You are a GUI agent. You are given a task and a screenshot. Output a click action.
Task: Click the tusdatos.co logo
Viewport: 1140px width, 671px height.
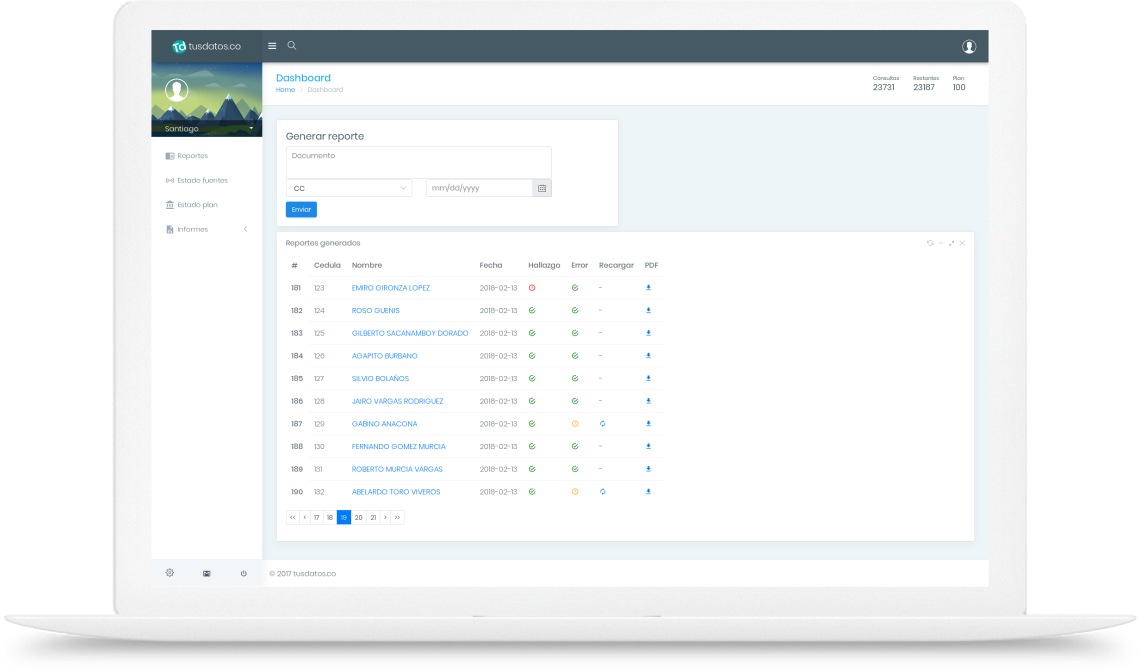click(x=206, y=47)
